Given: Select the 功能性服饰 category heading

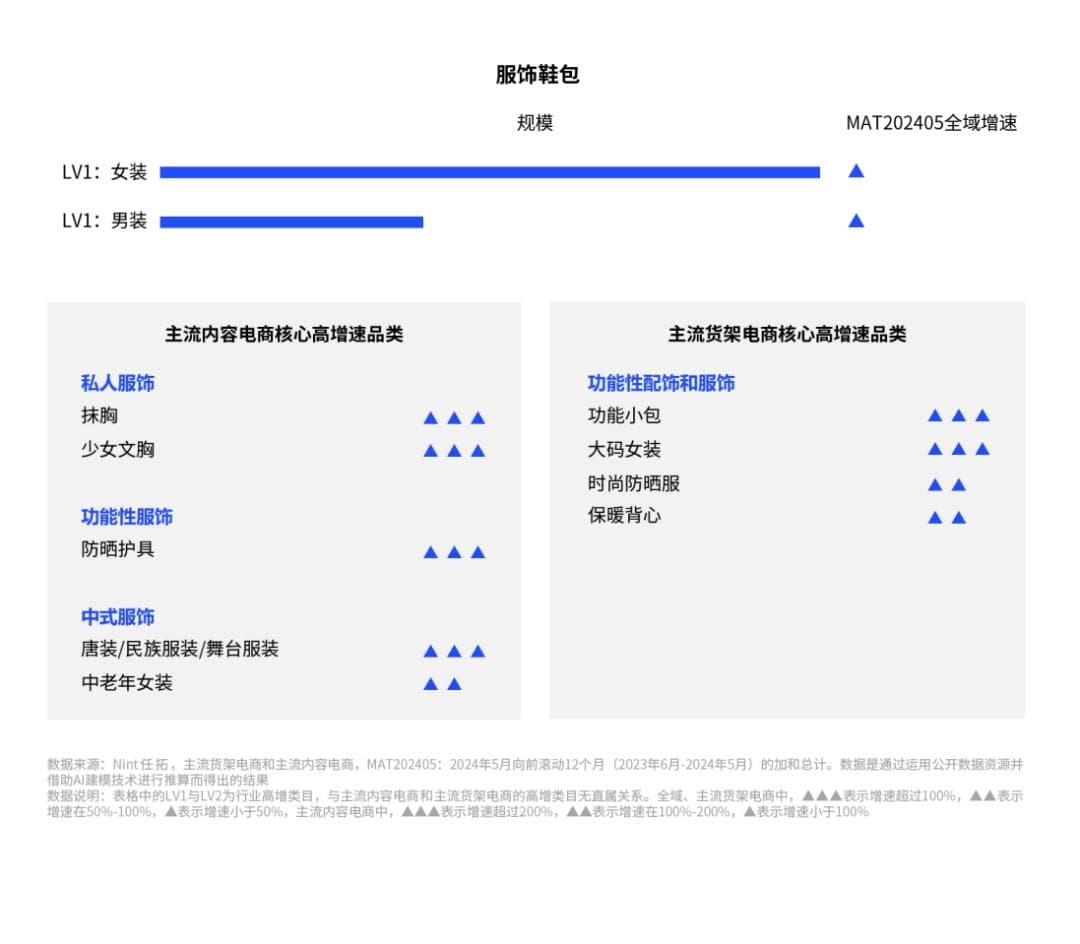Looking at the screenshot, I should [x=126, y=517].
